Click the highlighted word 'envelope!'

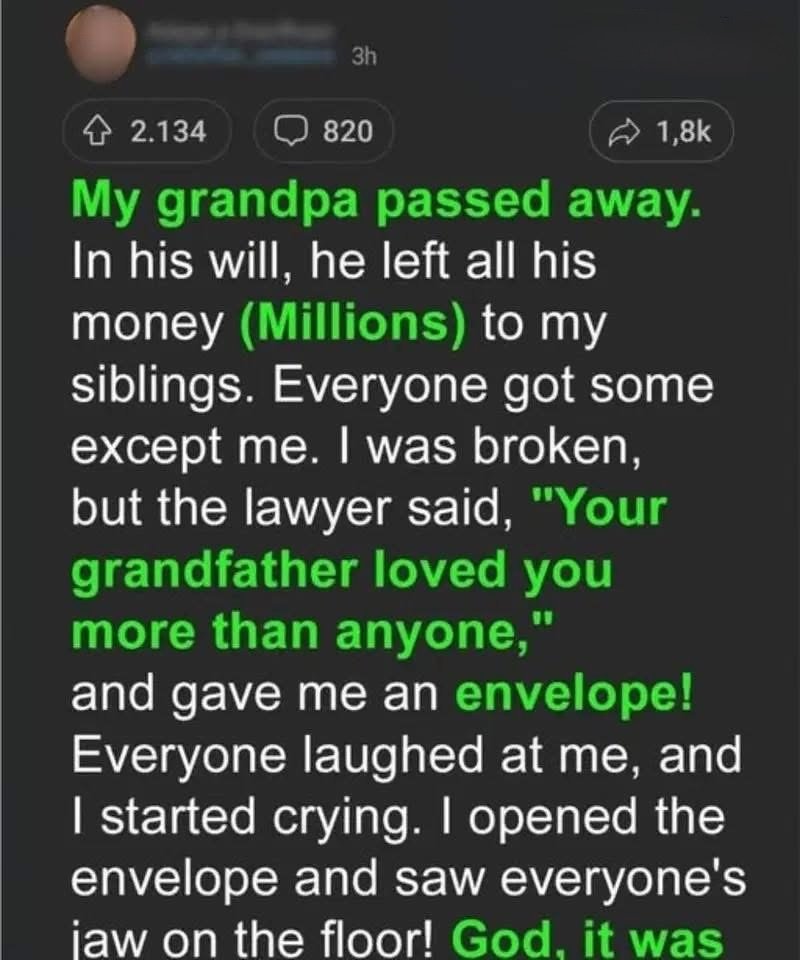(582, 695)
